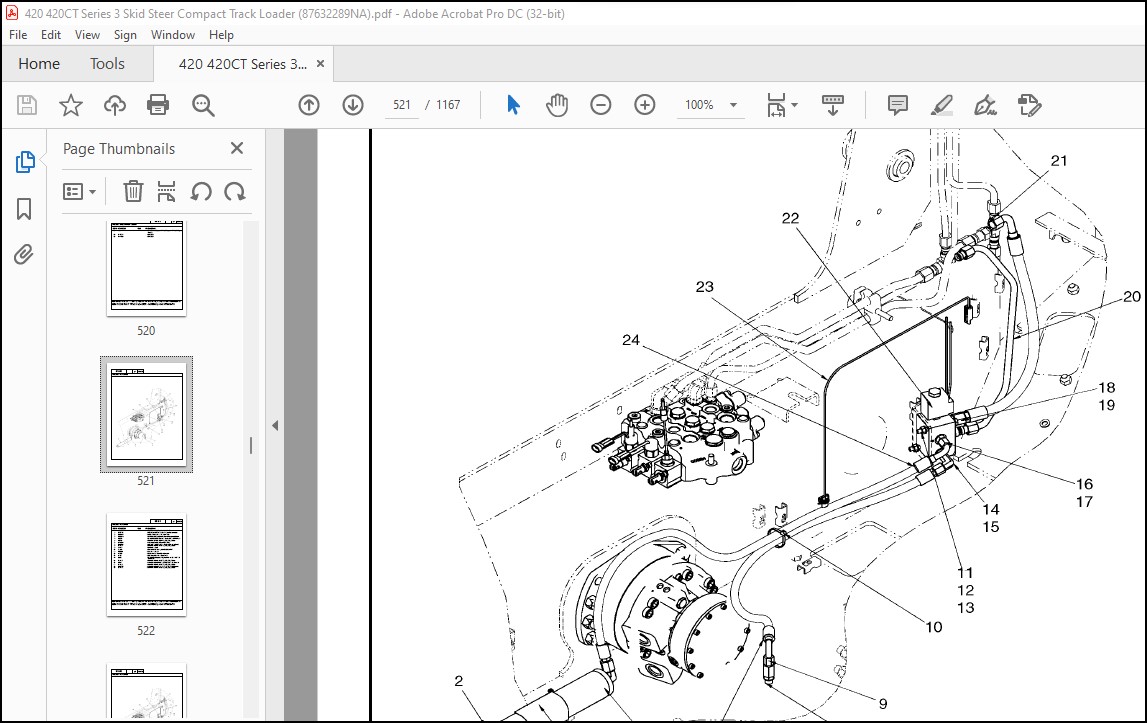Insert pages using the insert pages icon

pos(167,191)
